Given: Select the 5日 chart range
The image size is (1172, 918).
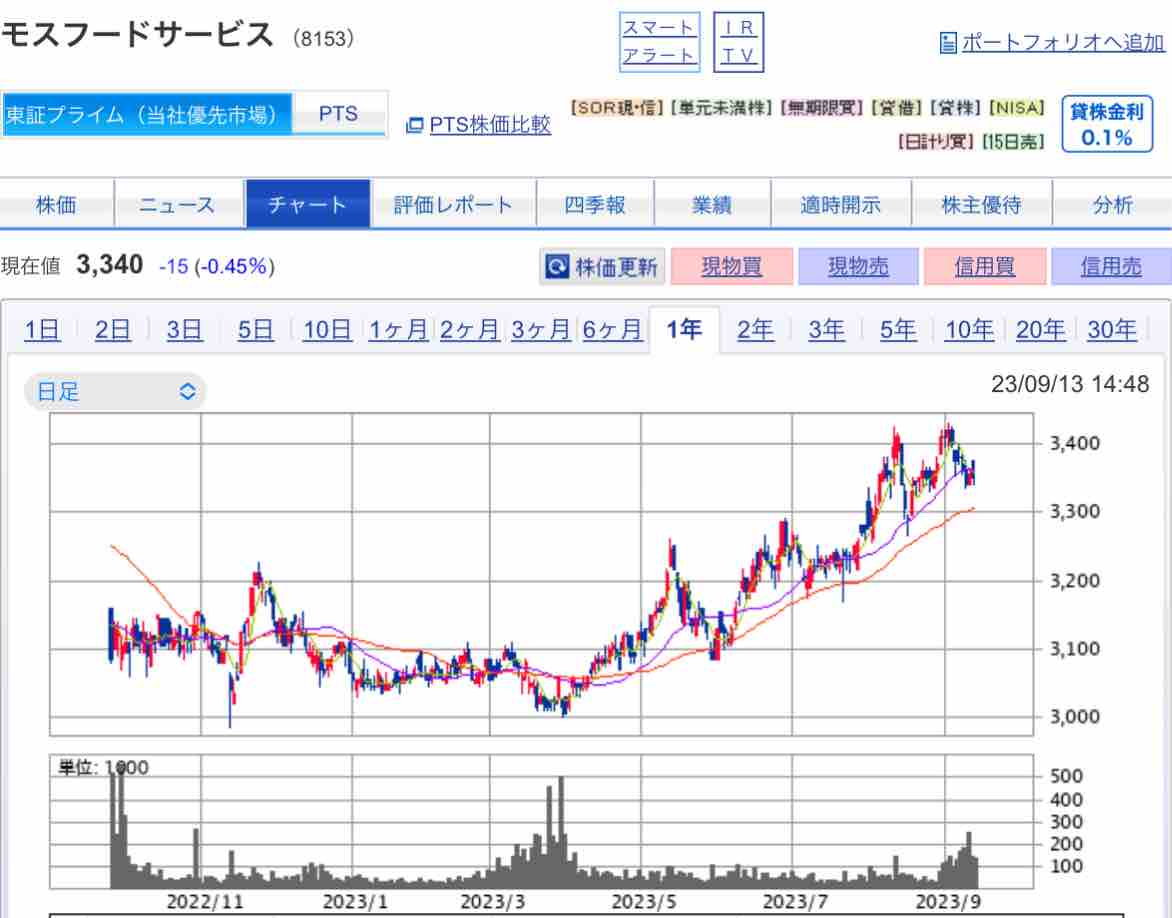Looking at the screenshot, I should coord(256,330).
